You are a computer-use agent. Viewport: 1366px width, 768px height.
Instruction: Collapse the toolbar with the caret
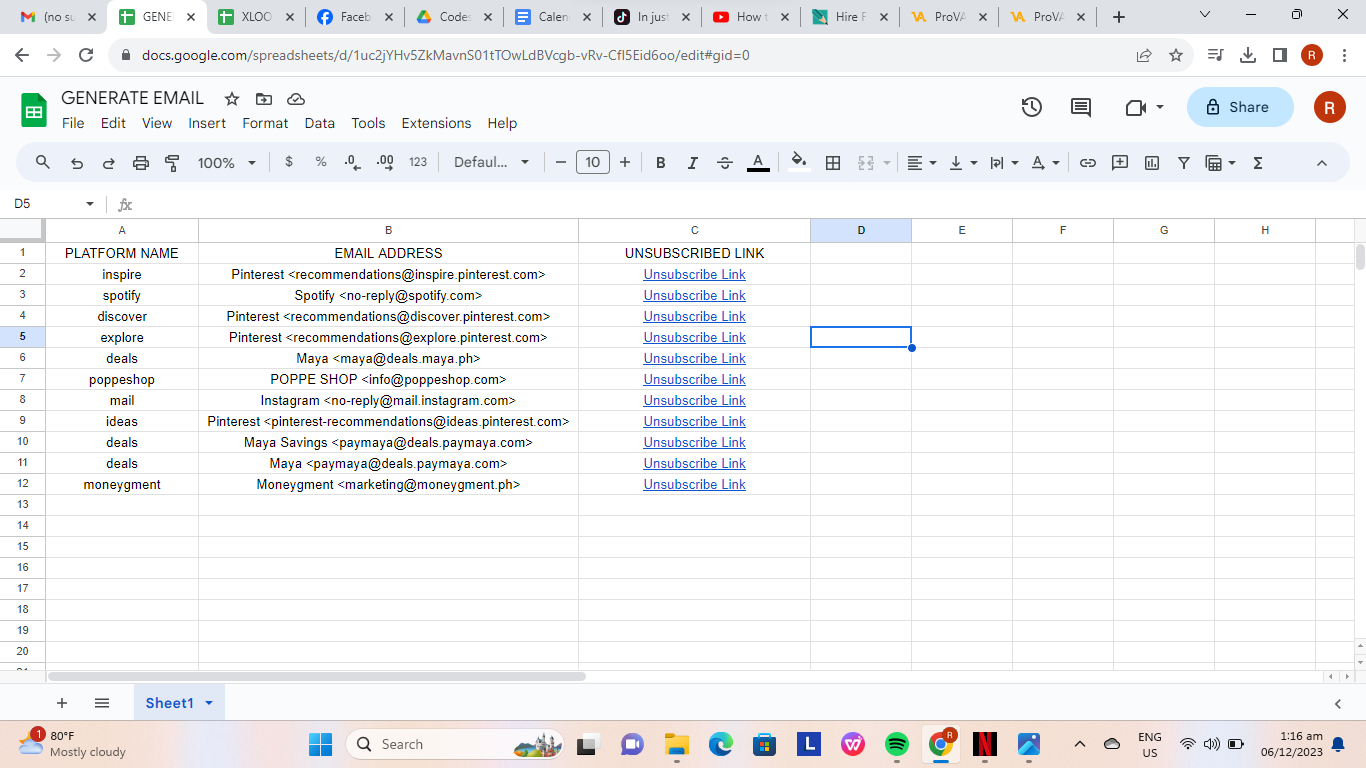tap(1322, 162)
